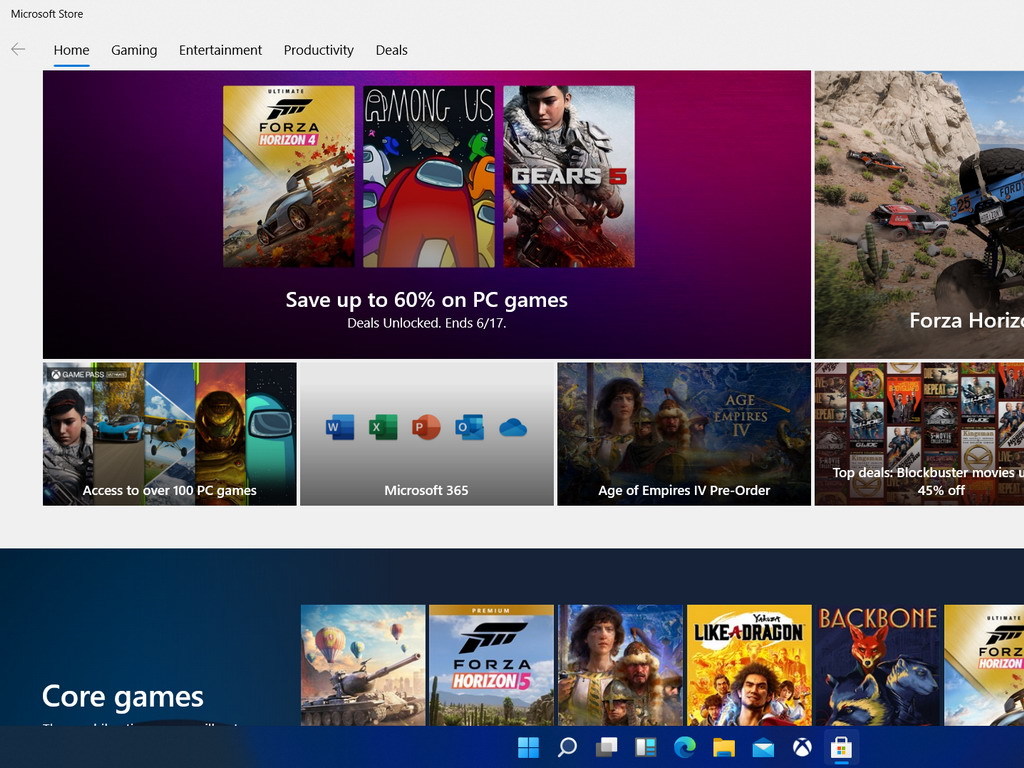Image resolution: width=1024 pixels, height=768 pixels.
Task: Click the Microsoft Store taskbar icon
Action: [x=841, y=747]
